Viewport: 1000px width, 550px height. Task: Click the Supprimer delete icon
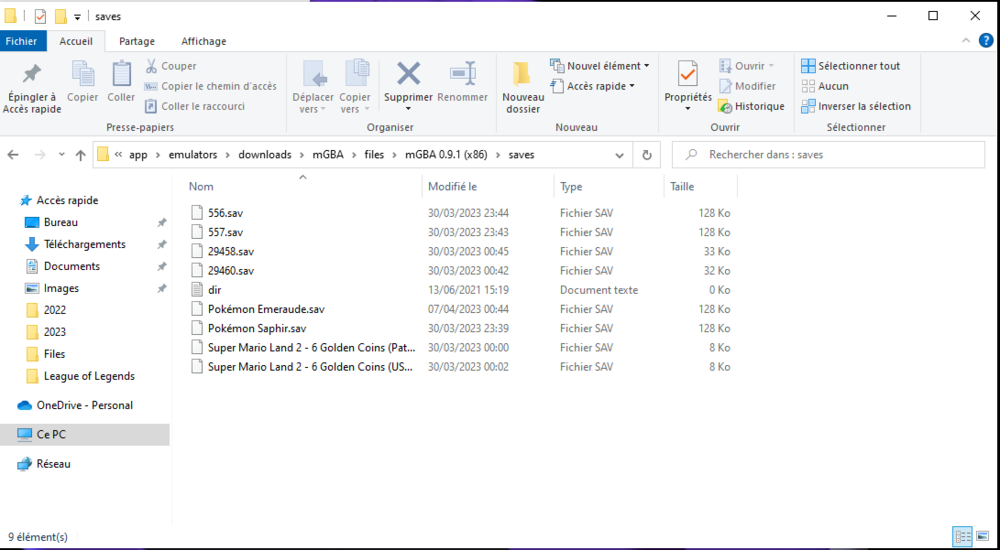[x=408, y=74]
